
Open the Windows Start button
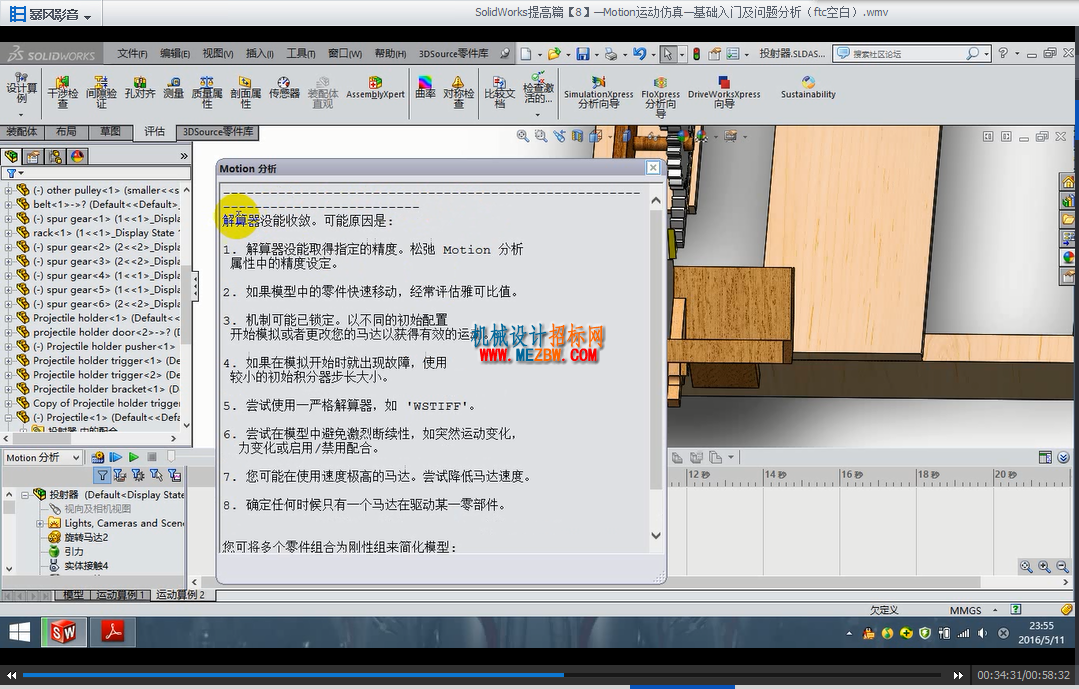coord(19,632)
